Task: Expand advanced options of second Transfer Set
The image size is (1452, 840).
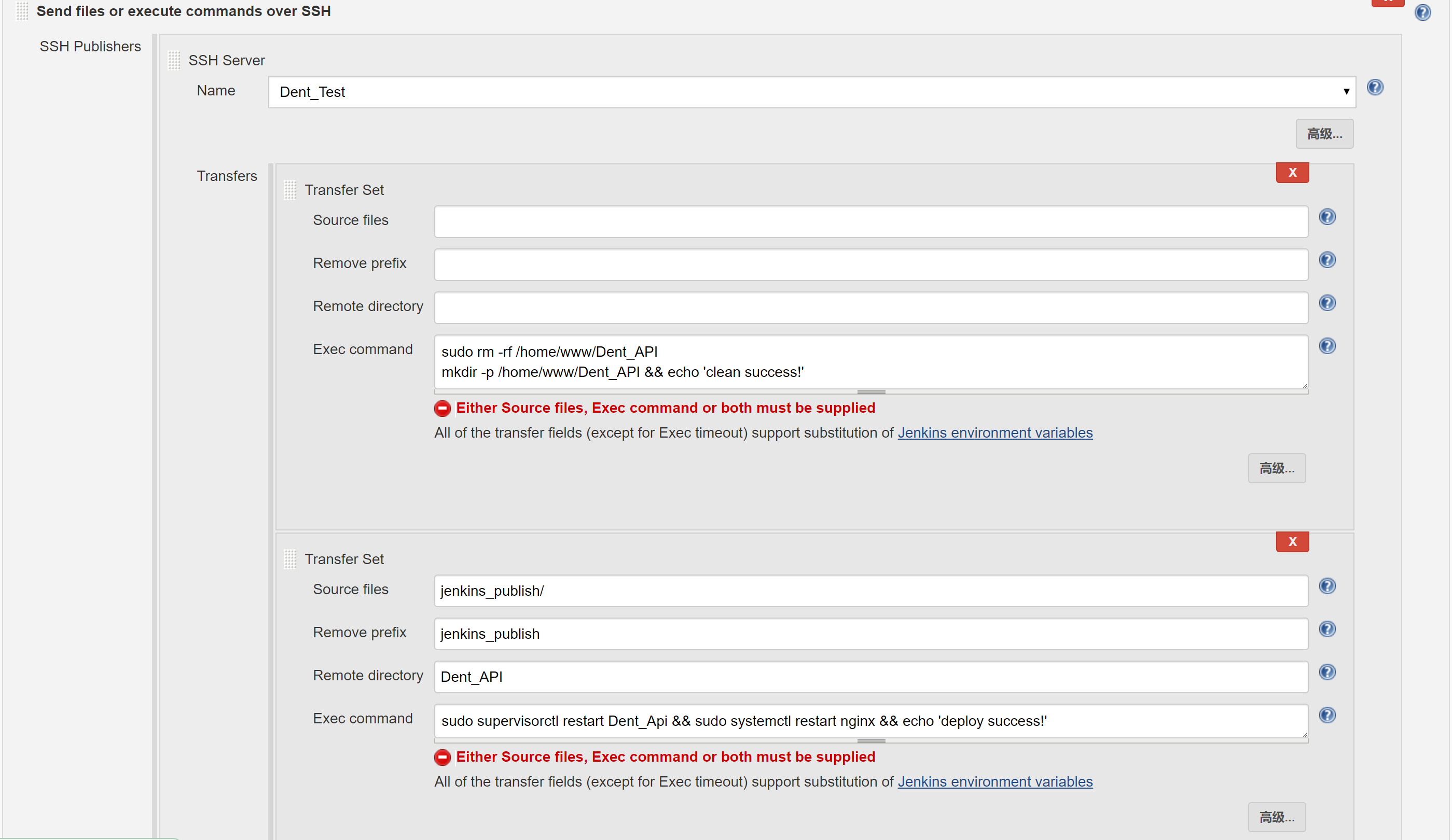Action: point(1276,818)
